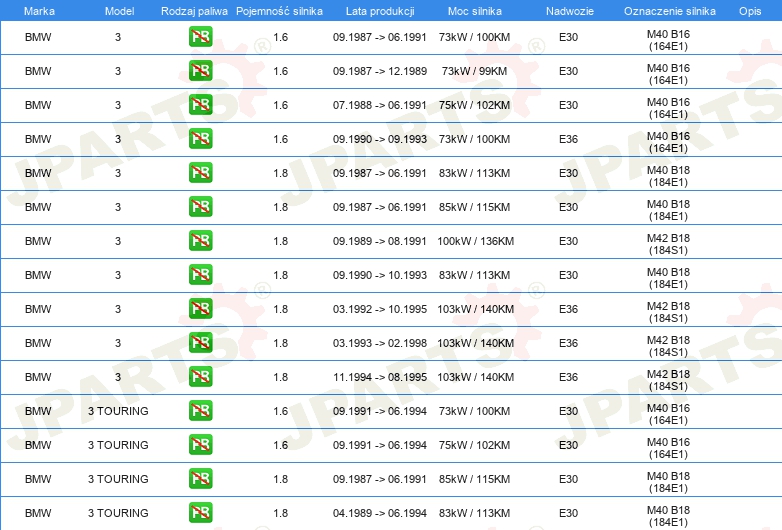Viewport: 782px width, 530px height.
Task: Click the M40 B18 (184E1) engine code in the 04.1989 row
Action: [668, 516]
